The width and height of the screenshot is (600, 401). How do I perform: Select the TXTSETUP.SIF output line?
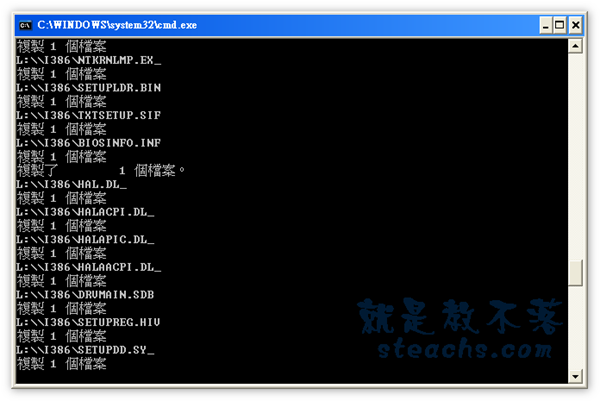click(x=88, y=116)
